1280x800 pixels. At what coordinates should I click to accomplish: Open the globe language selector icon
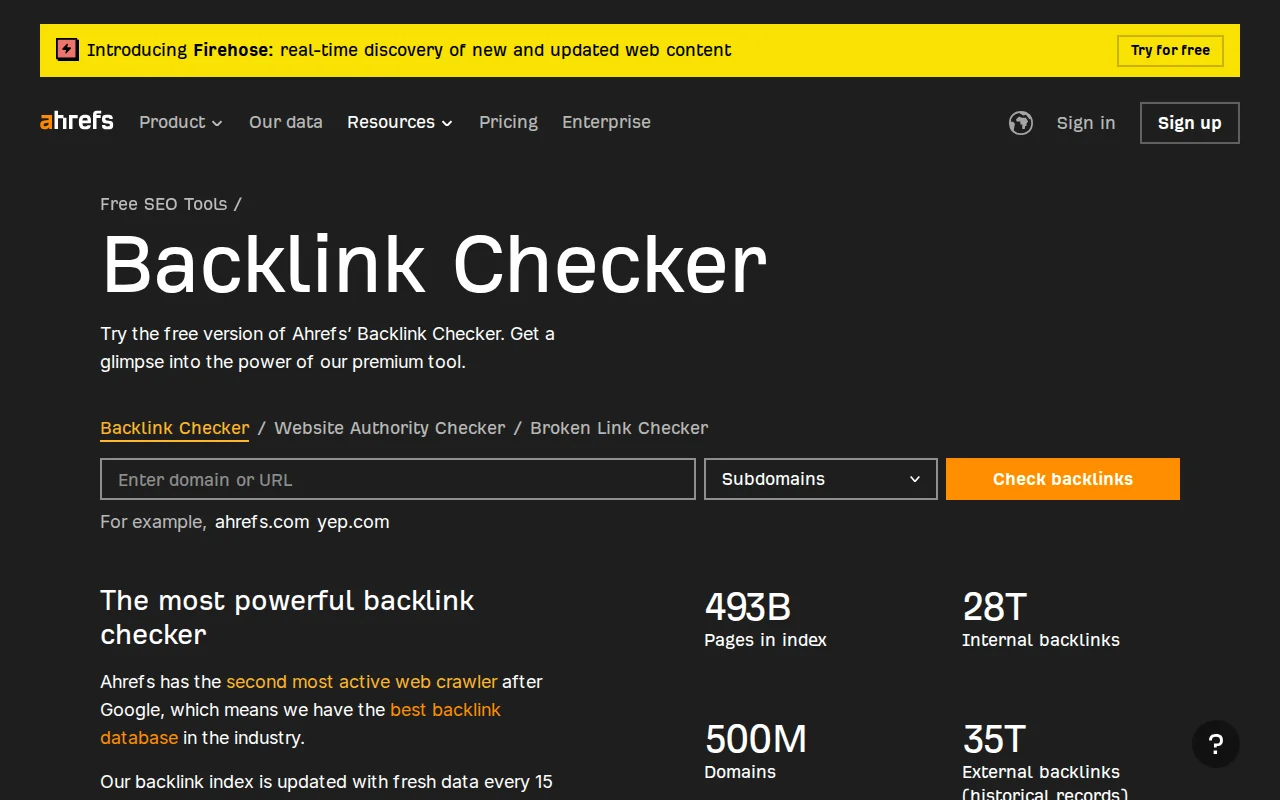click(x=1020, y=122)
